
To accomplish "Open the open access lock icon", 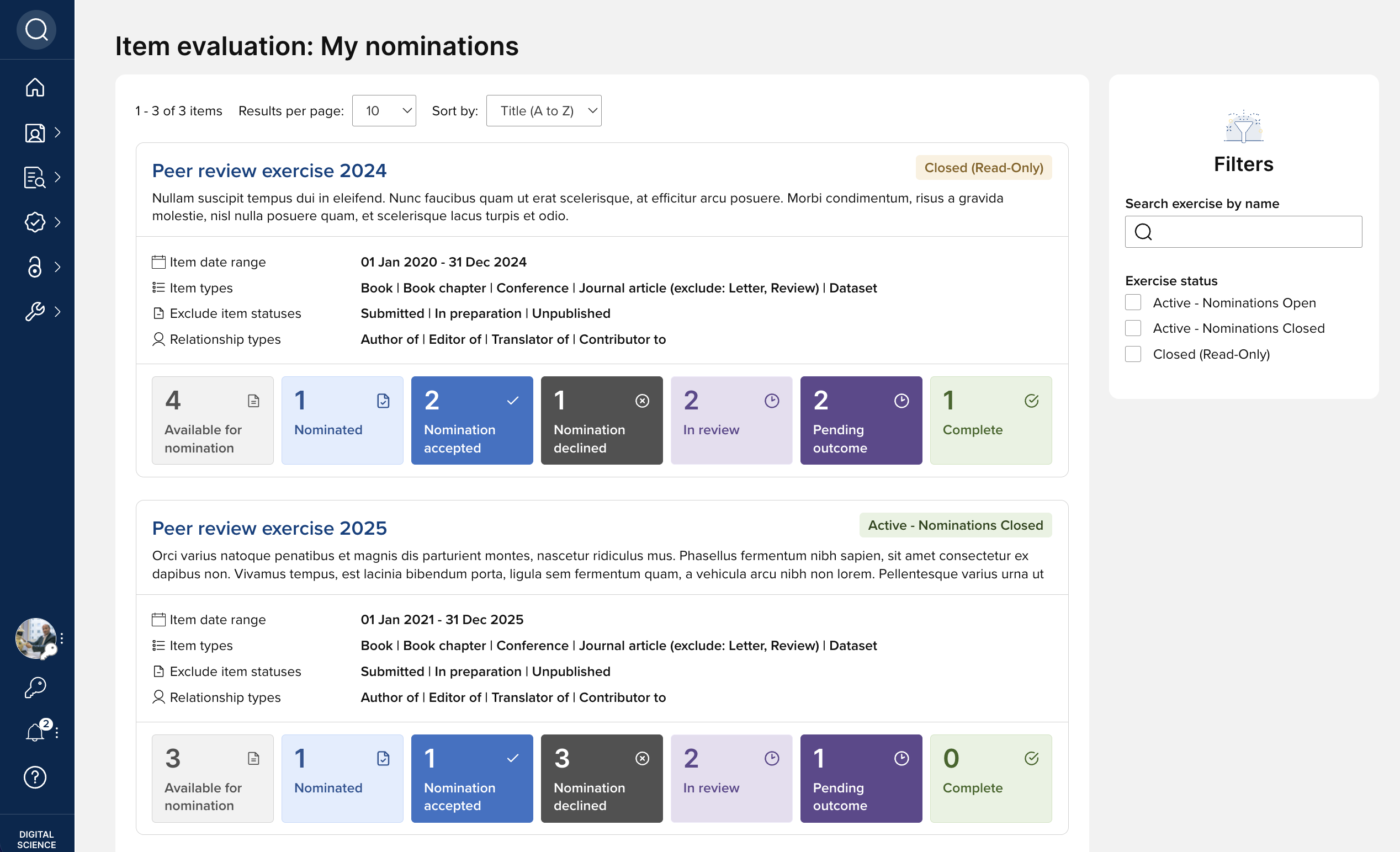I will tap(35, 267).
